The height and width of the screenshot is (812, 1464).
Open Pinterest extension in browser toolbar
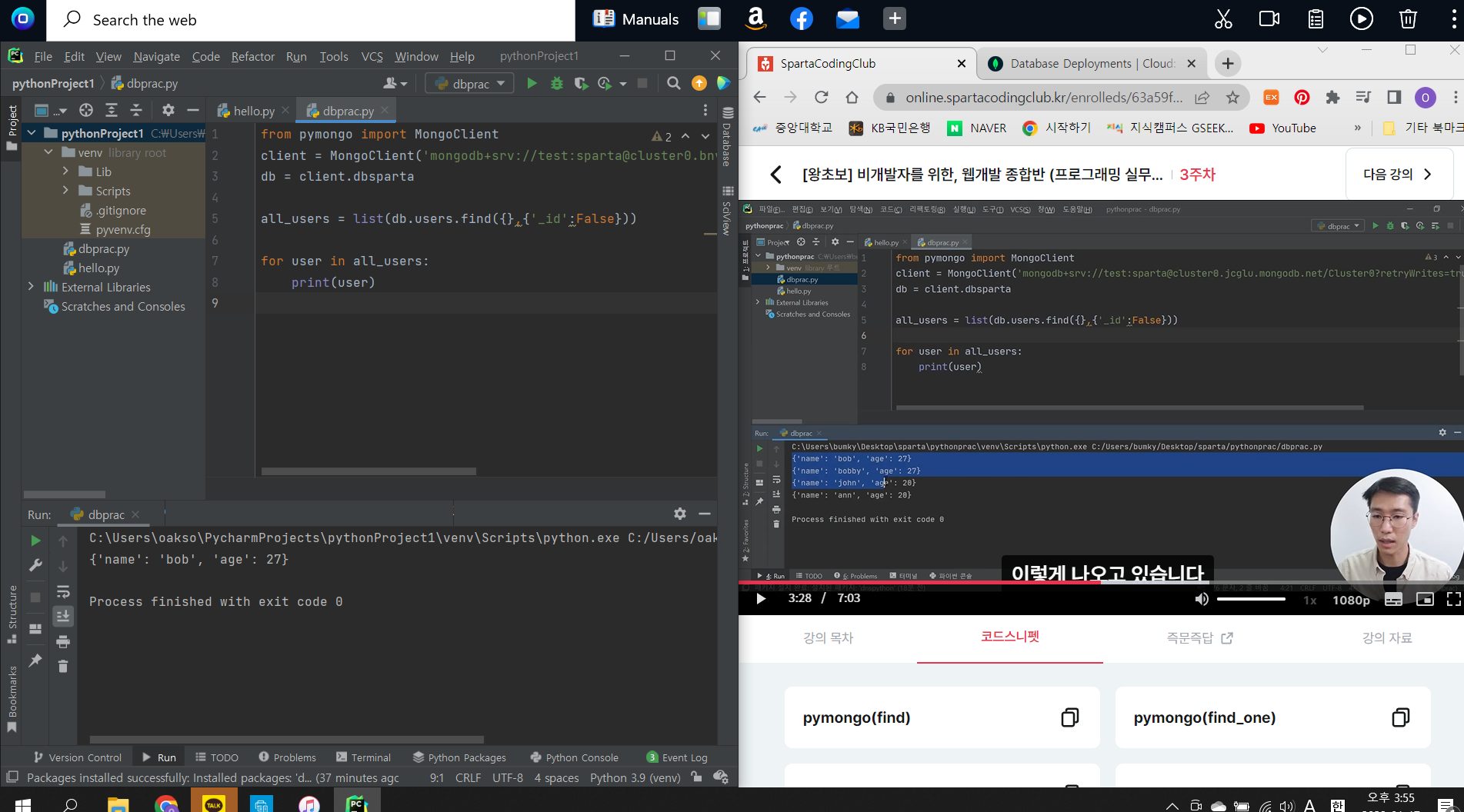pyautogui.click(x=1302, y=97)
